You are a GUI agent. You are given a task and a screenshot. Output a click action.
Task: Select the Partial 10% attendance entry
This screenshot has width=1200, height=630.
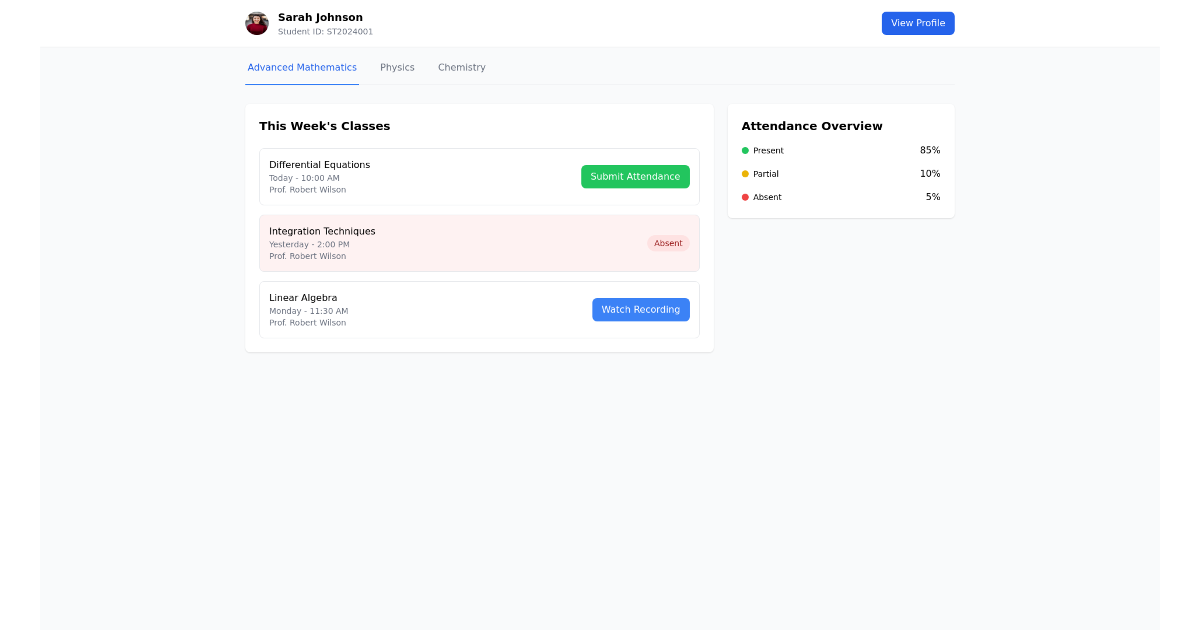[840, 173]
